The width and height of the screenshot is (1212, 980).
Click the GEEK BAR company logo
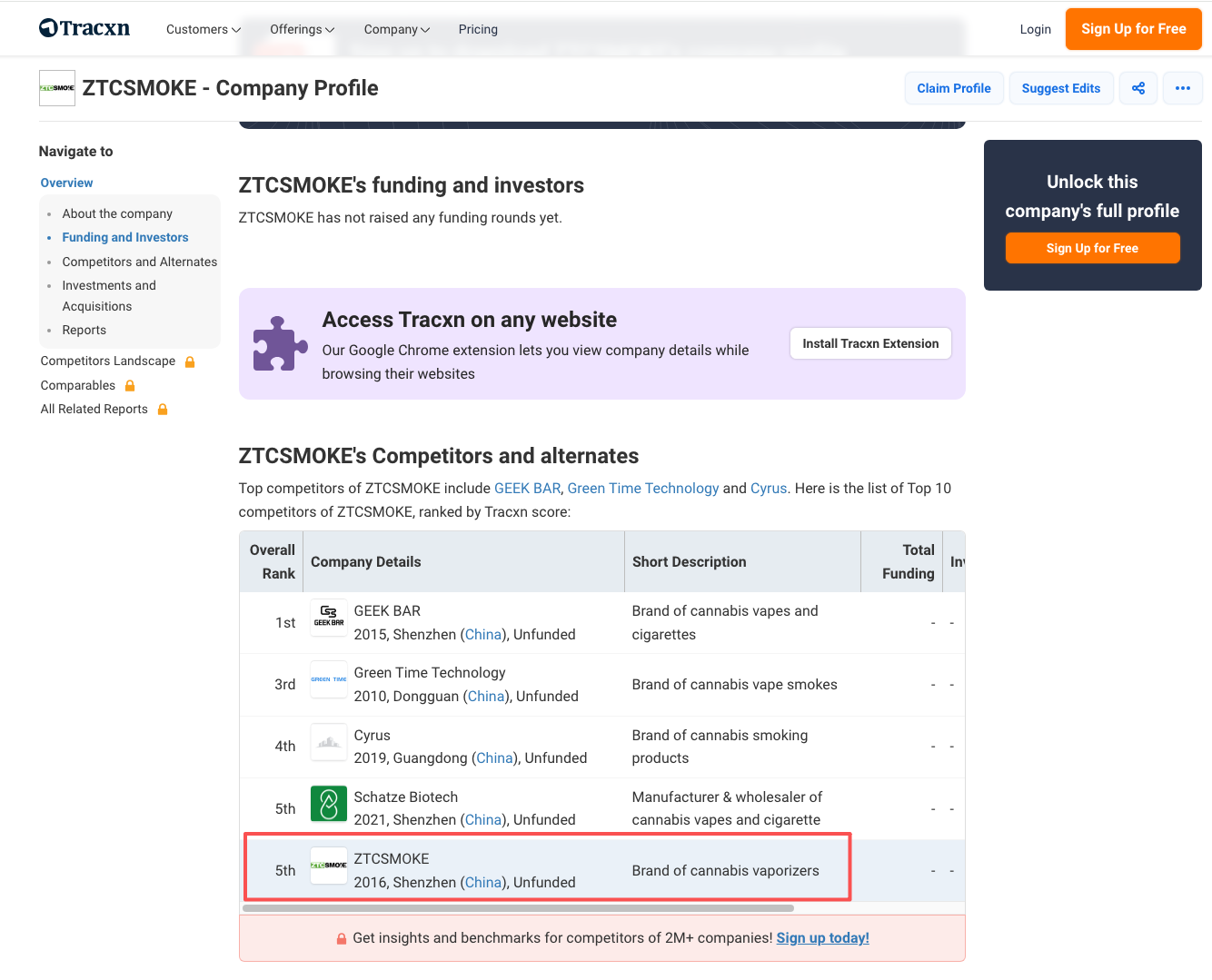[x=328, y=617]
